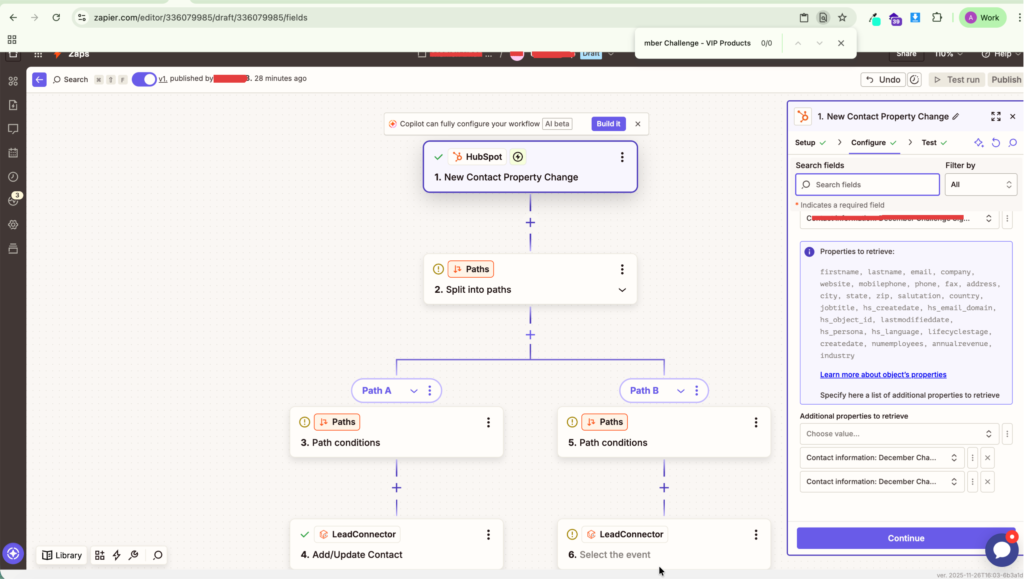Click the Build it button
Viewport: 1024px width, 579px height.
point(609,124)
